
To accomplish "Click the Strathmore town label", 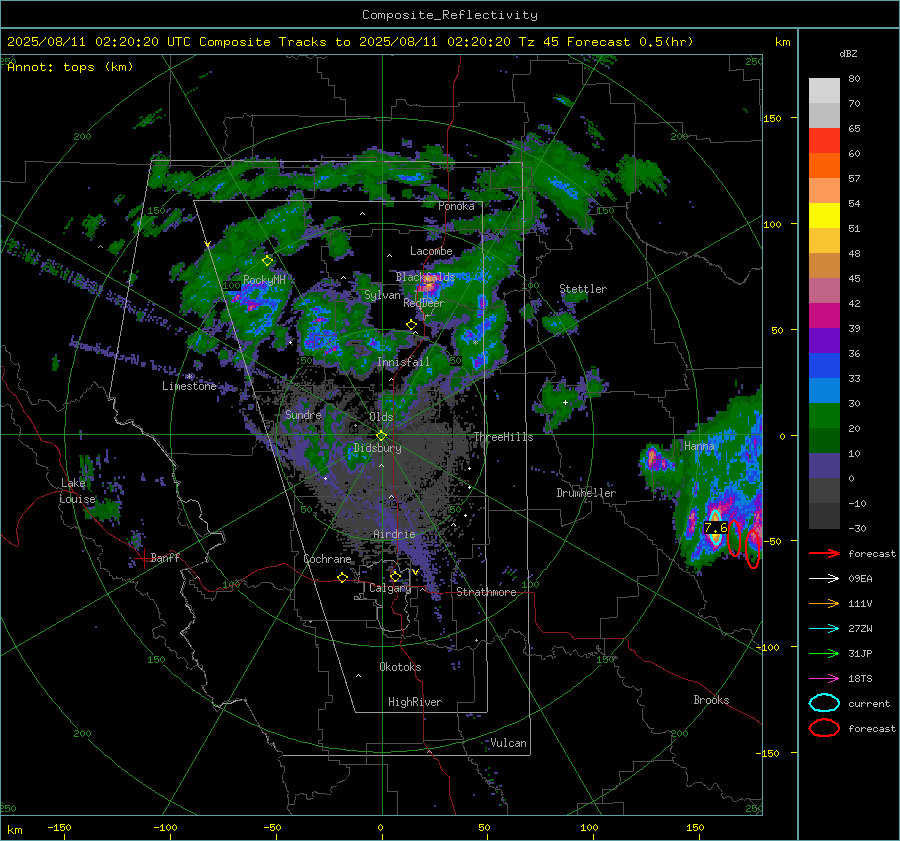I will 486,592.
